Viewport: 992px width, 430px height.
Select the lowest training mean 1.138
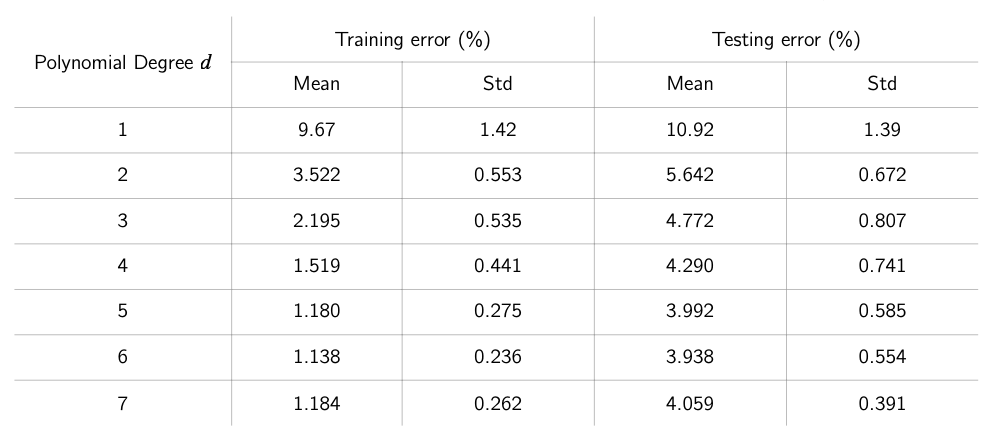(316, 357)
